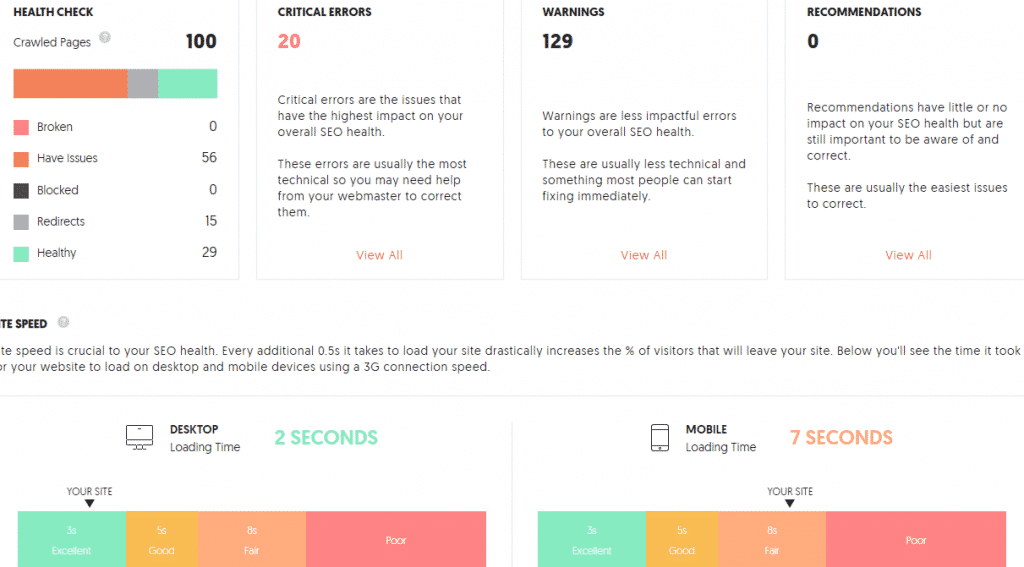The width and height of the screenshot is (1024, 567).
Task: View all critical errors
Action: click(379, 255)
